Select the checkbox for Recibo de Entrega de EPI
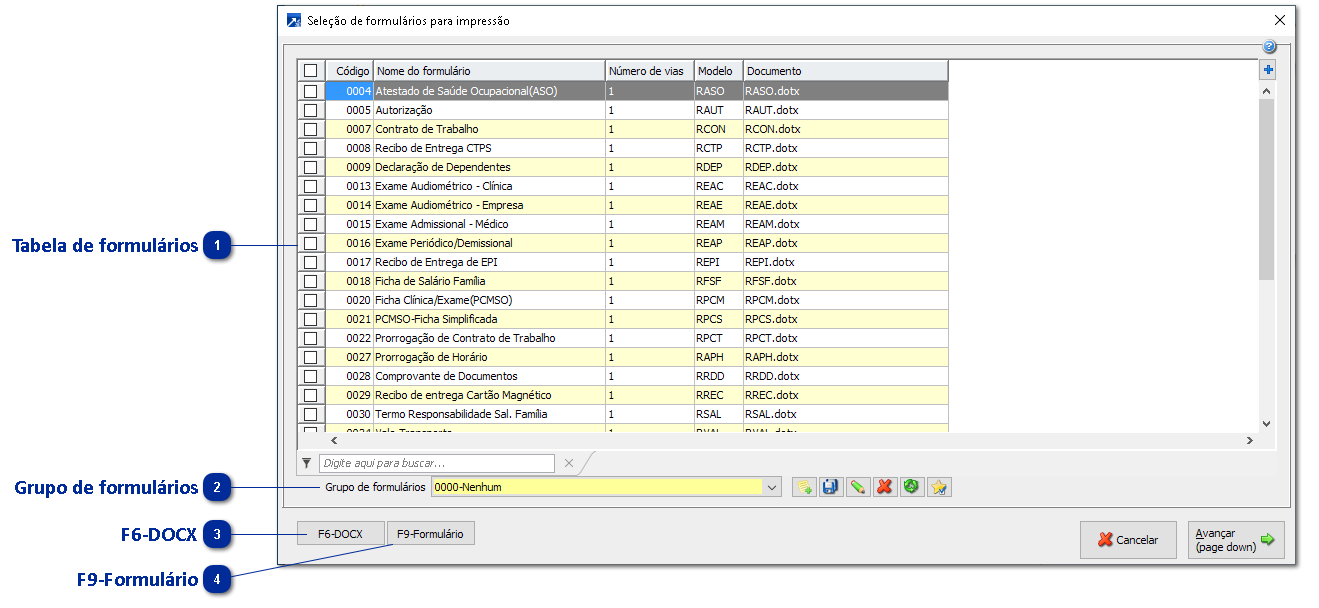Viewport: 1319px width, 608px height. (310, 262)
